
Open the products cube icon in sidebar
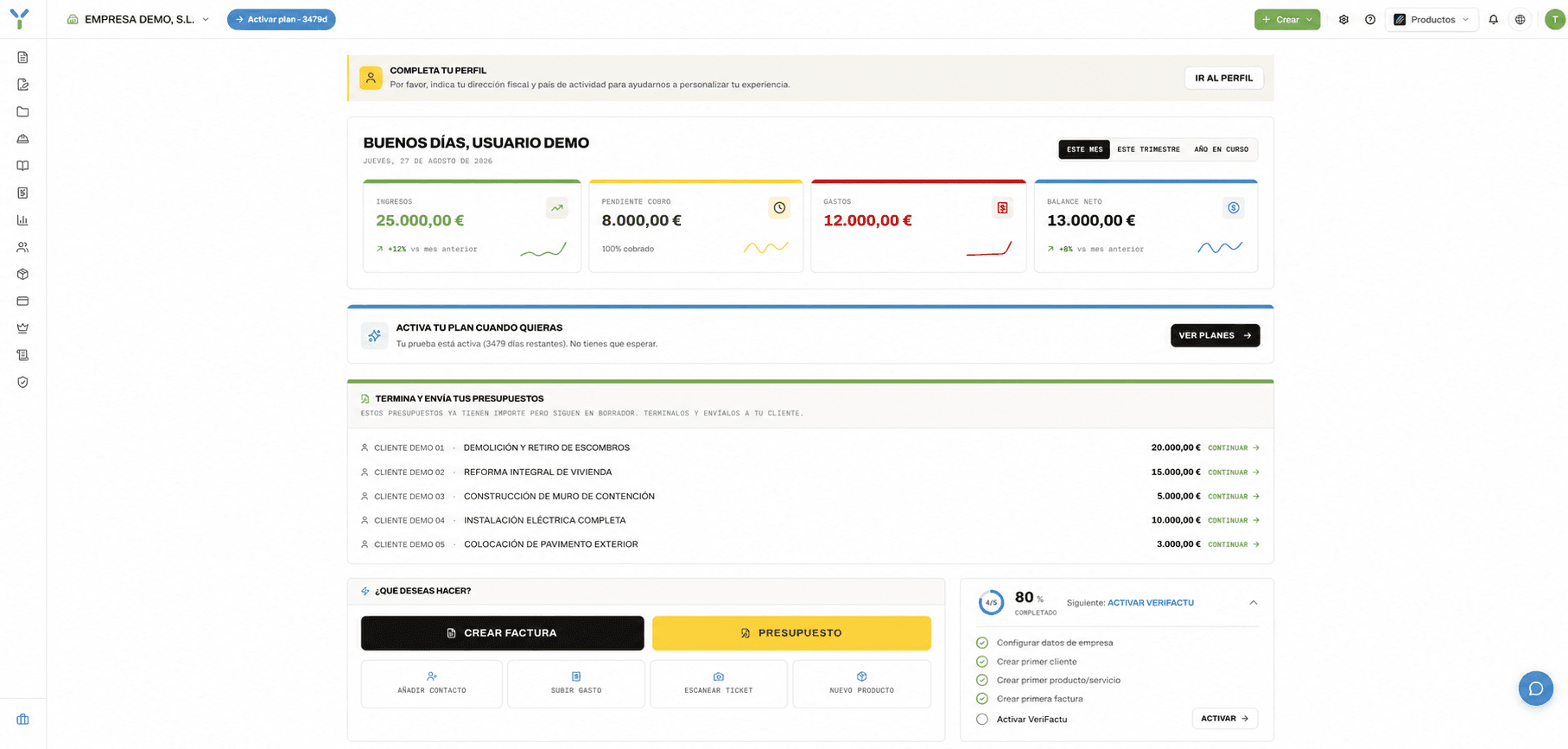[x=22, y=274]
